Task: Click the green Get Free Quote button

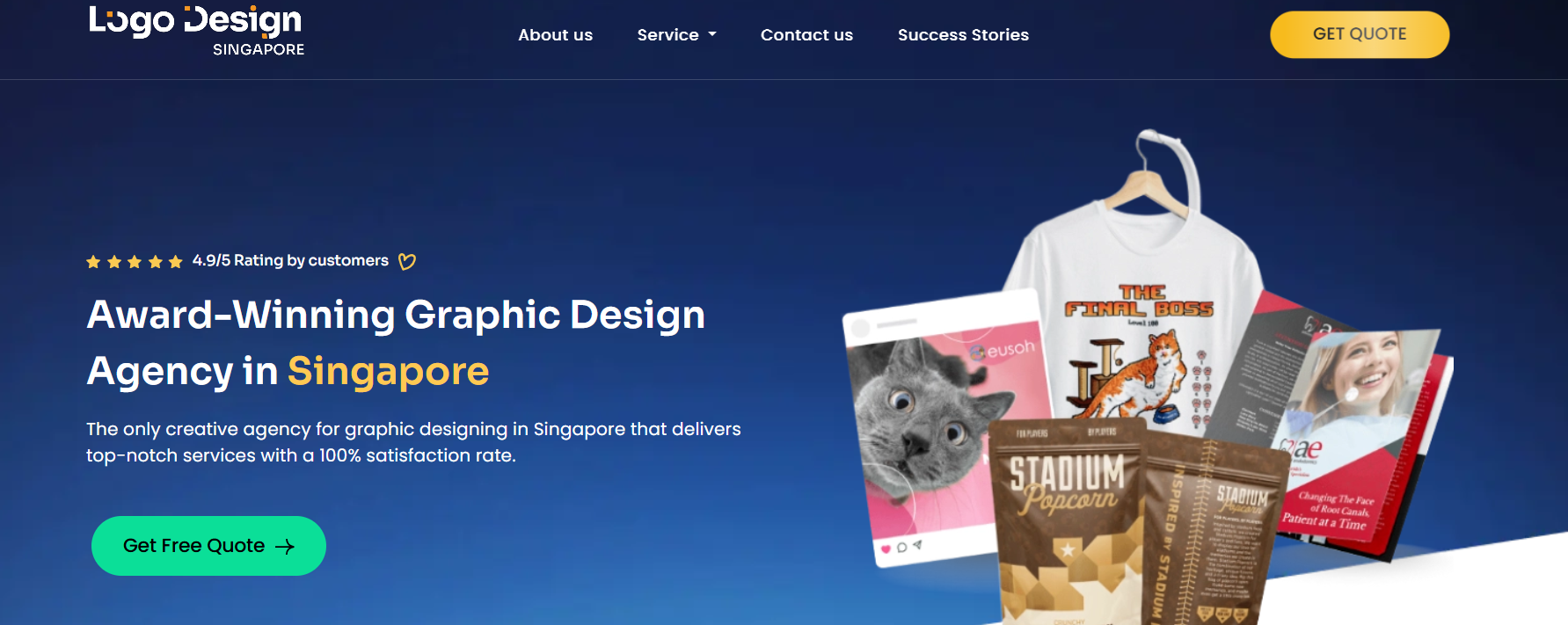Action: click(208, 546)
